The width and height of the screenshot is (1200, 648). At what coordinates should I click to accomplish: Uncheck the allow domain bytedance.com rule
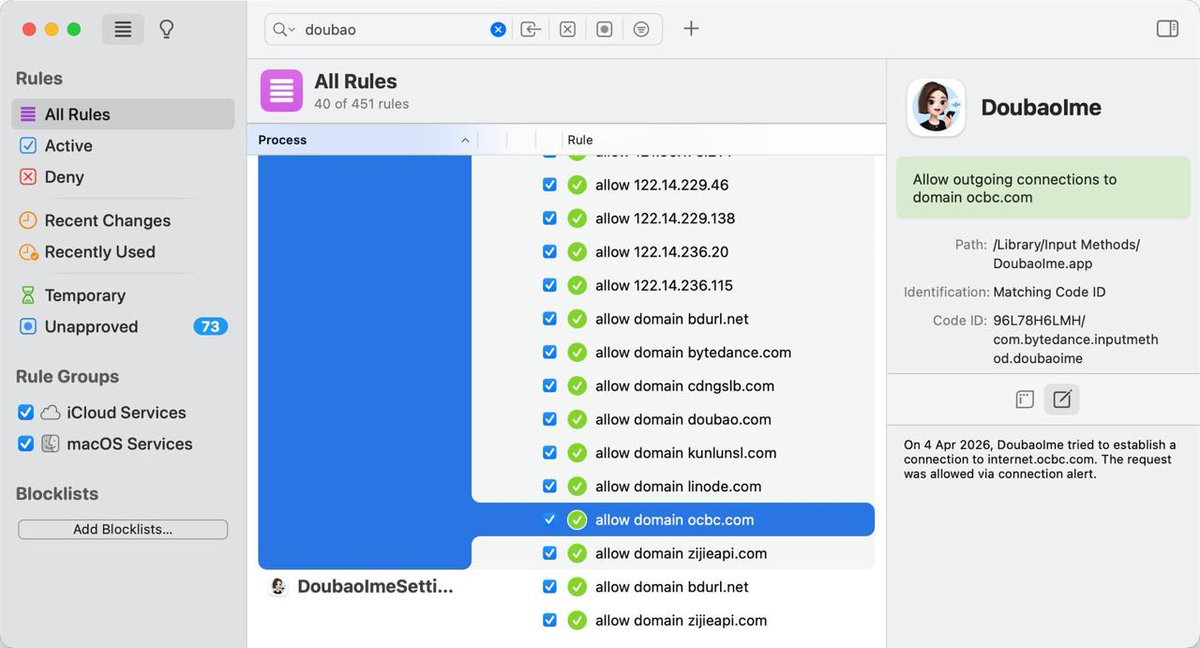click(549, 352)
